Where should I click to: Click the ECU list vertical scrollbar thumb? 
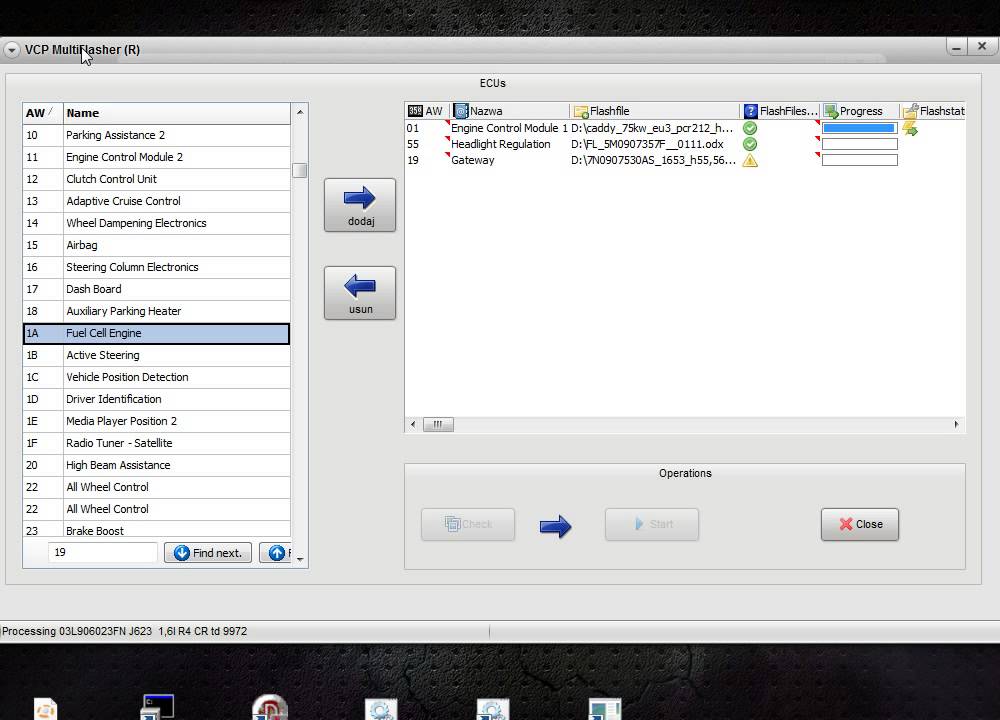click(300, 170)
